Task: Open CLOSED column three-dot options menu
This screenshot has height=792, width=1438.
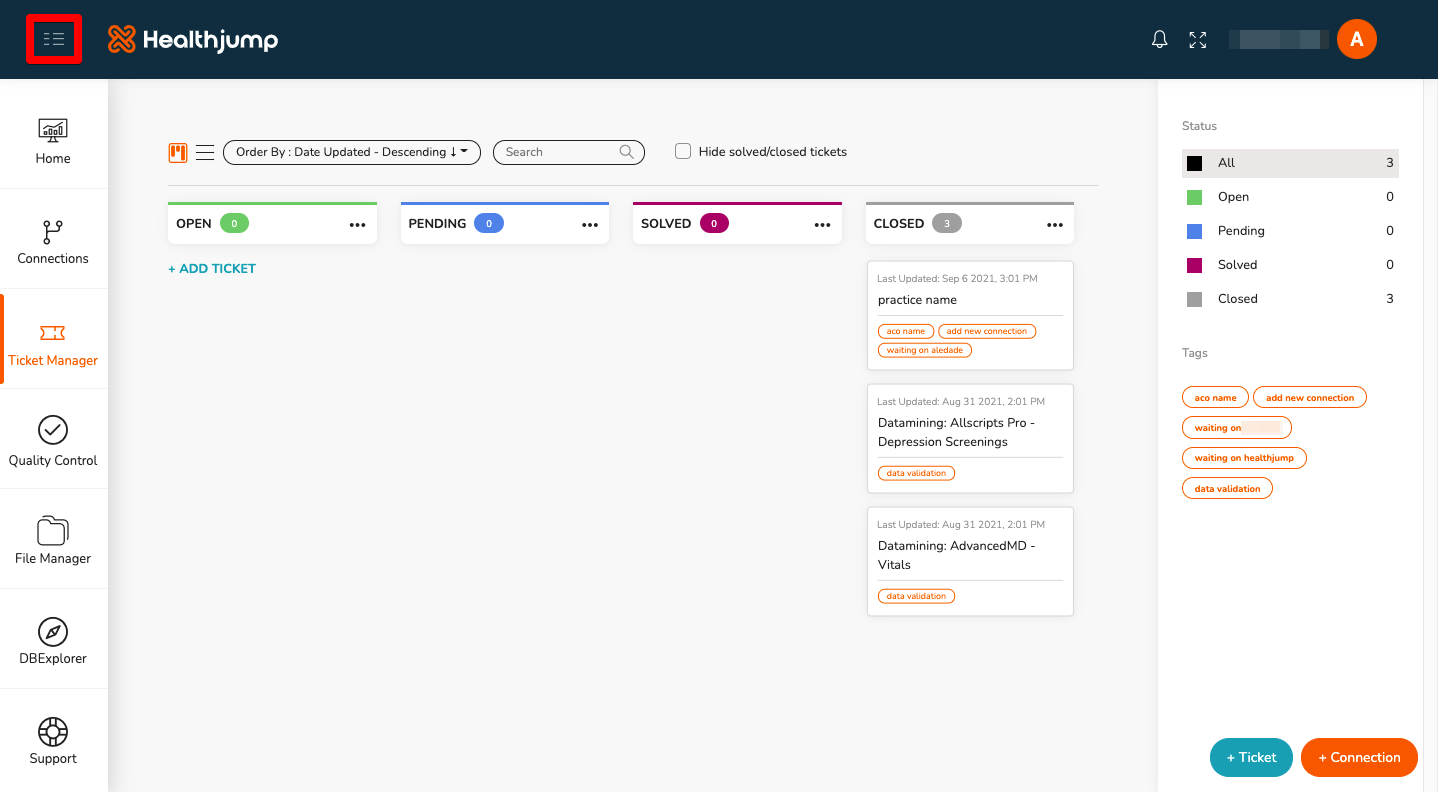Action: click(x=1055, y=225)
